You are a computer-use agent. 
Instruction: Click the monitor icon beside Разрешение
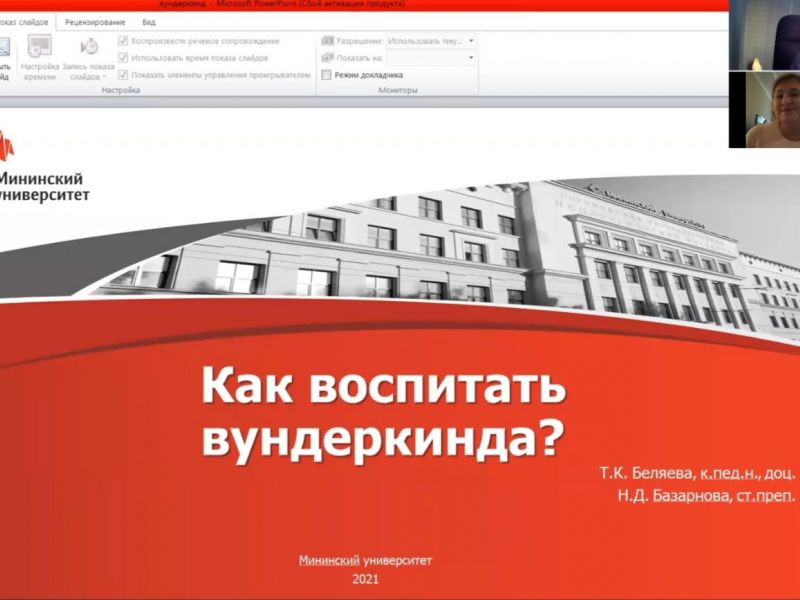(327, 41)
